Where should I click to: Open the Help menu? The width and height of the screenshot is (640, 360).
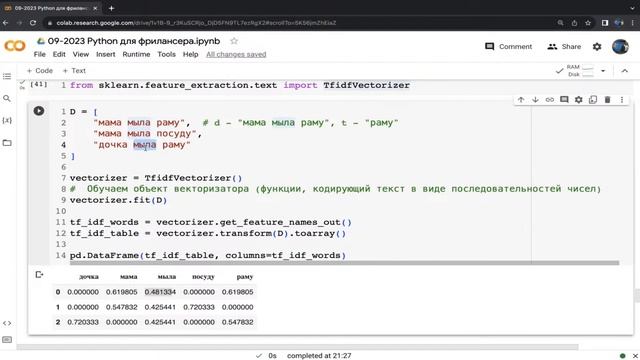tap(190, 54)
